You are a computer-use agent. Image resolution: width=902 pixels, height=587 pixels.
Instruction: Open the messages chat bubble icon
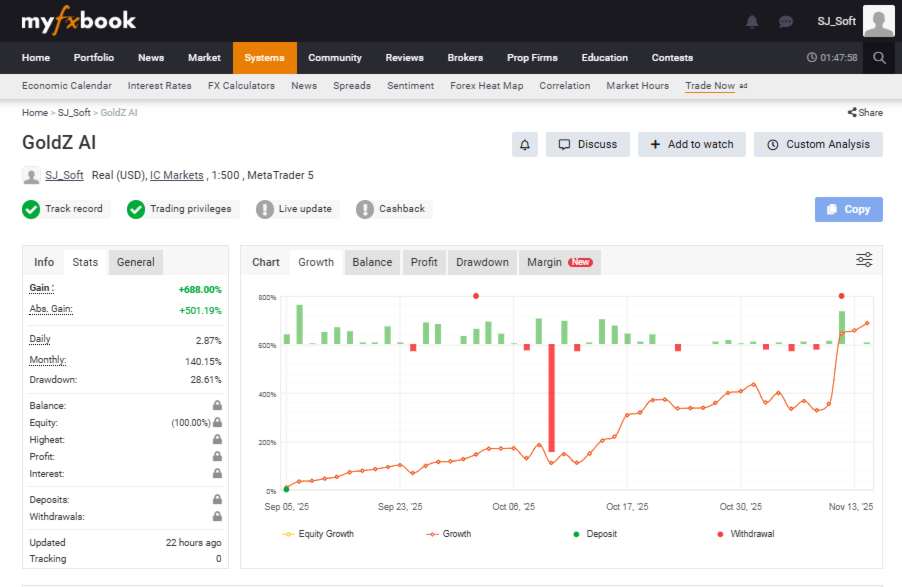coord(785,22)
